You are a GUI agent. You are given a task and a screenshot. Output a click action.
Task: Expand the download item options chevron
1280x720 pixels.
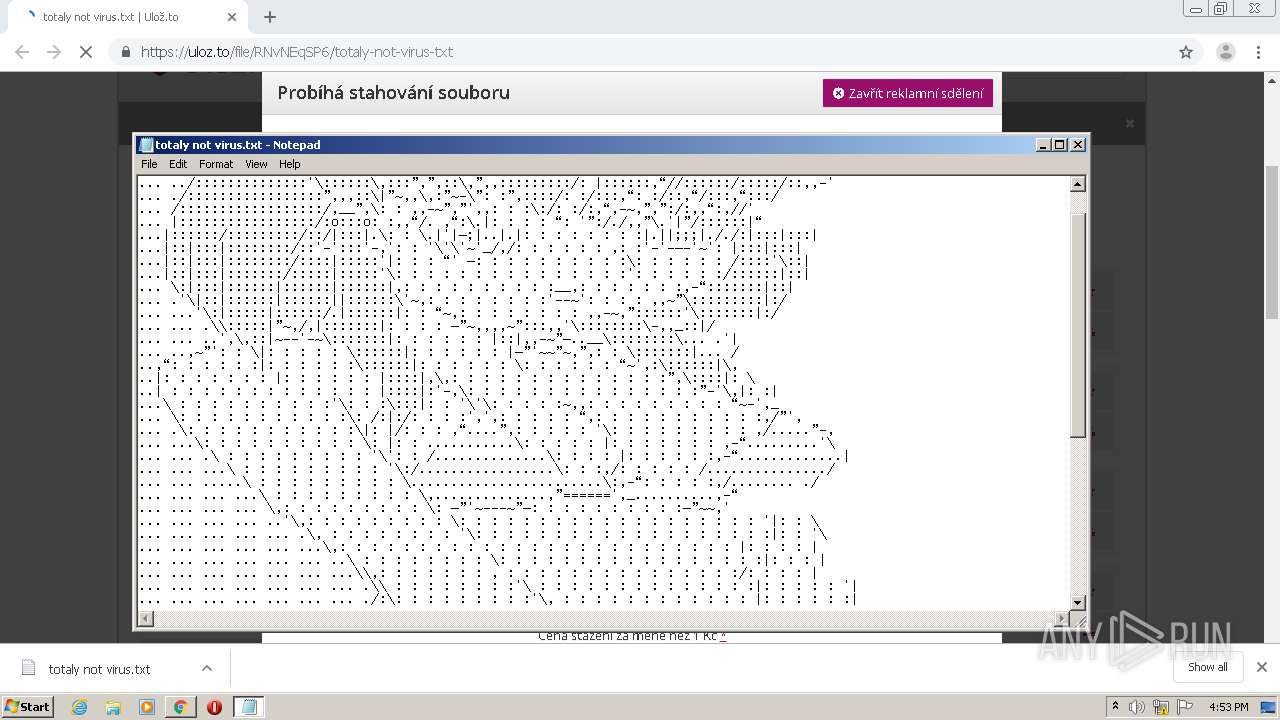tap(207, 668)
